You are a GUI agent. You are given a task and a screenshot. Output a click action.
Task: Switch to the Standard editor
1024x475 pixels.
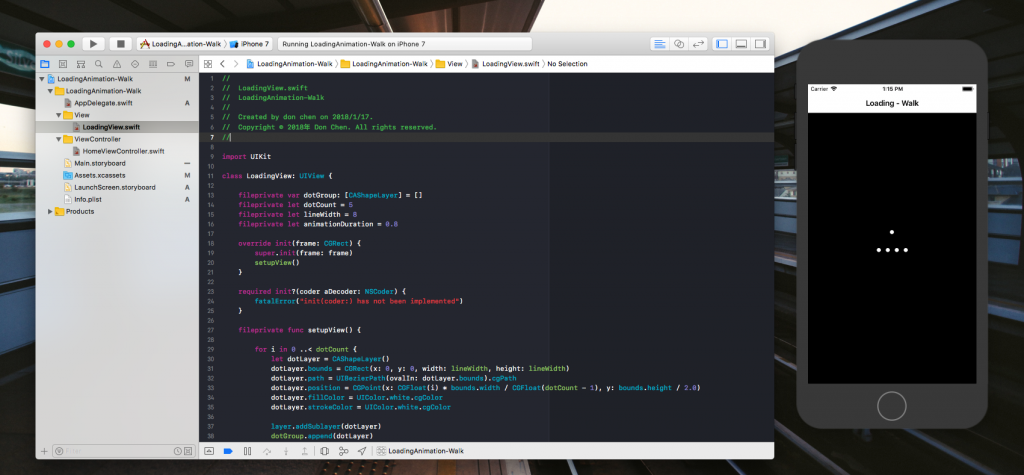point(660,44)
